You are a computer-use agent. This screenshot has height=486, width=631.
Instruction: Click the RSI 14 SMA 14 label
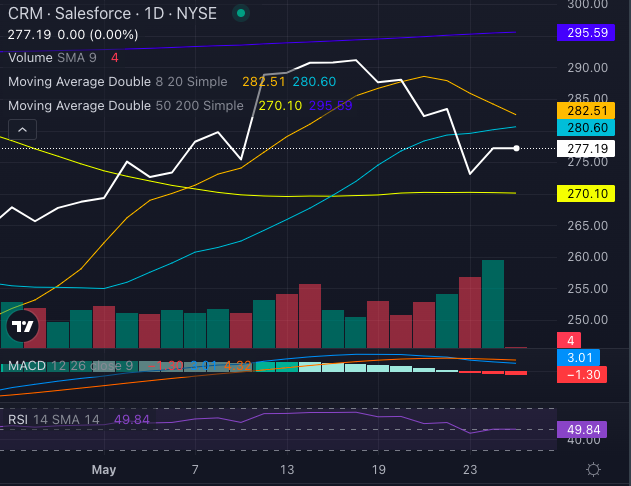(54, 420)
